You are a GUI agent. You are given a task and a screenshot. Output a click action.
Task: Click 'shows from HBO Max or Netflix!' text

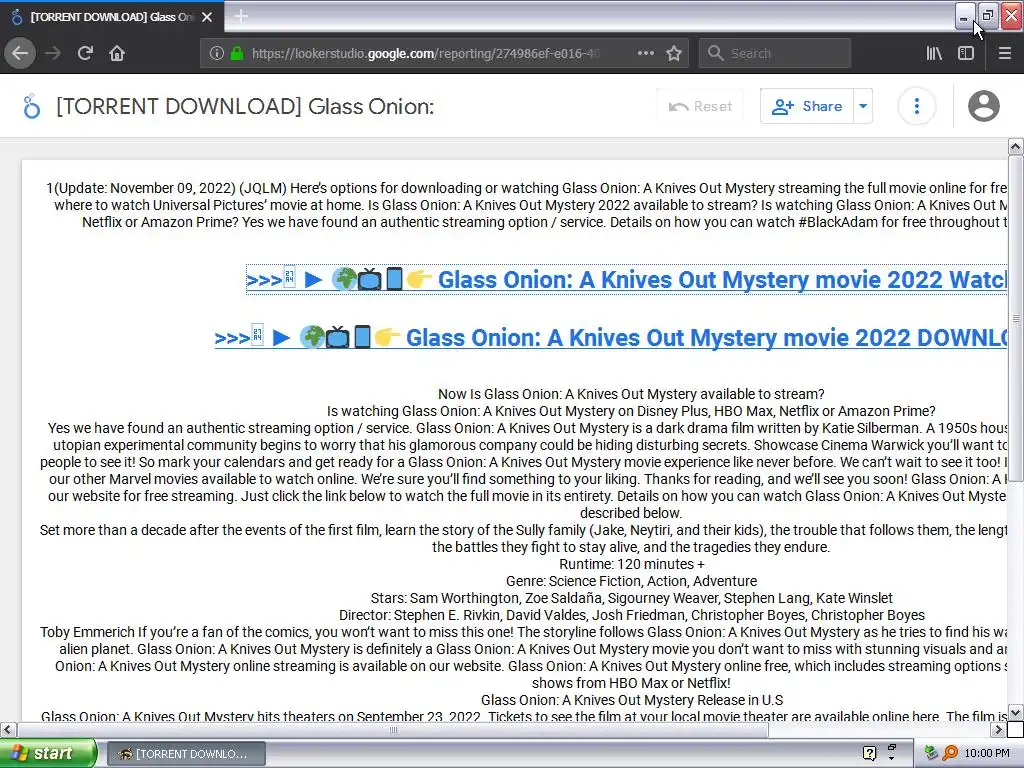click(631, 683)
